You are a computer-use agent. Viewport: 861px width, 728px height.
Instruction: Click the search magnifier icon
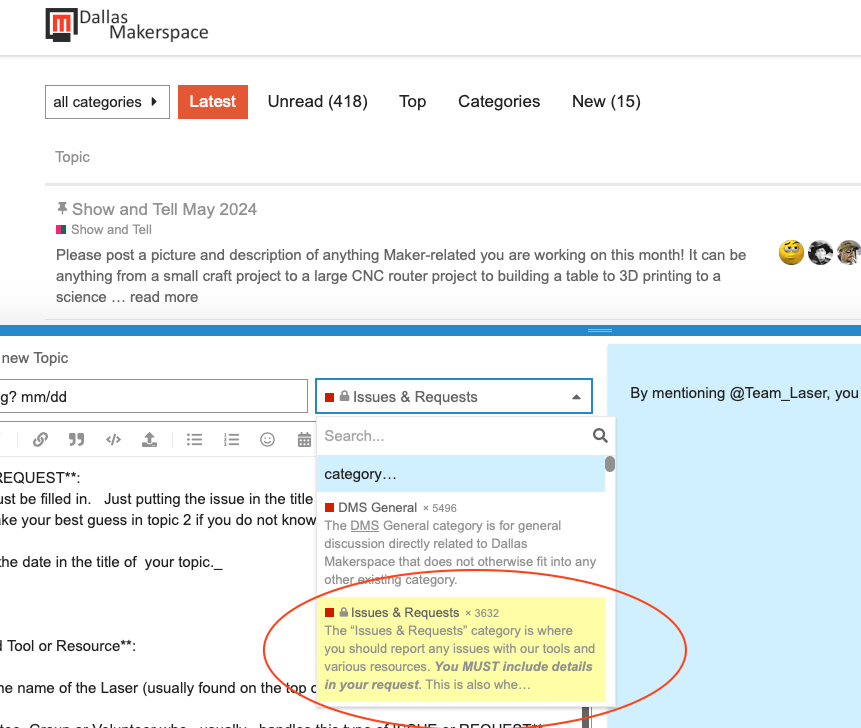600,436
